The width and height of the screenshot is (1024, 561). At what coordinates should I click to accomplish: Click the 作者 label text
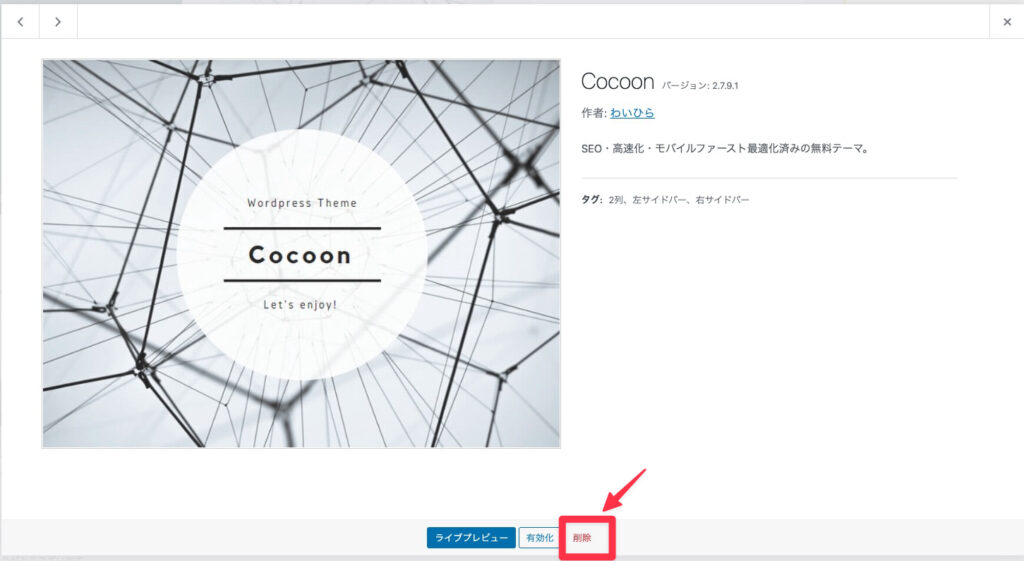point(593,113)
